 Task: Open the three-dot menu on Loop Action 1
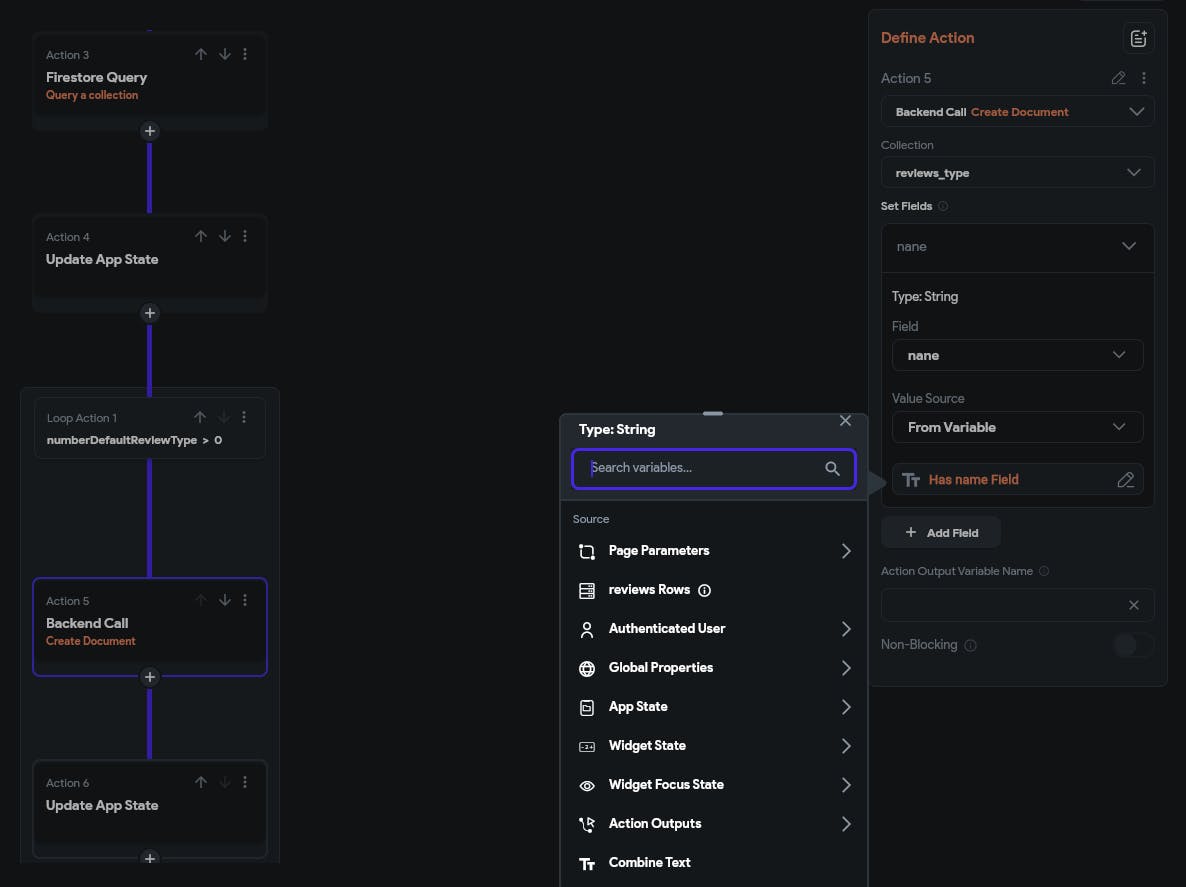point(244,417)
